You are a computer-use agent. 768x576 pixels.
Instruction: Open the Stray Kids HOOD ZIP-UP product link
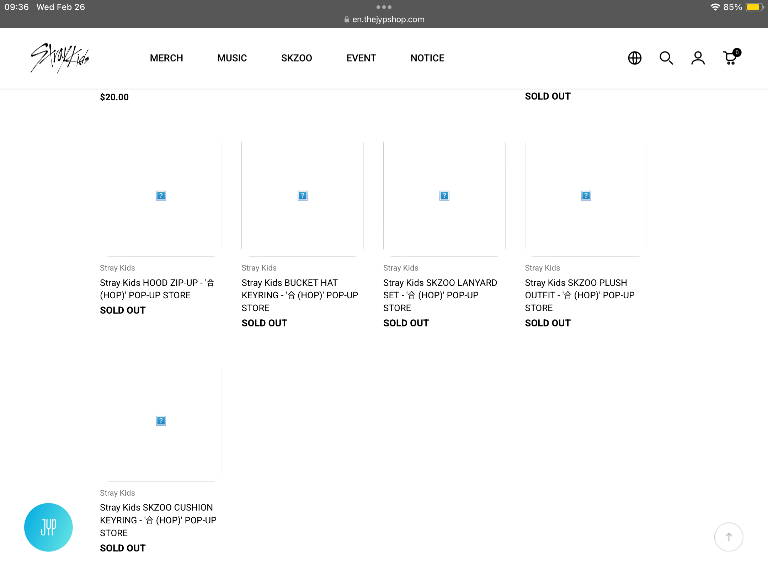[x=157, y=288]
